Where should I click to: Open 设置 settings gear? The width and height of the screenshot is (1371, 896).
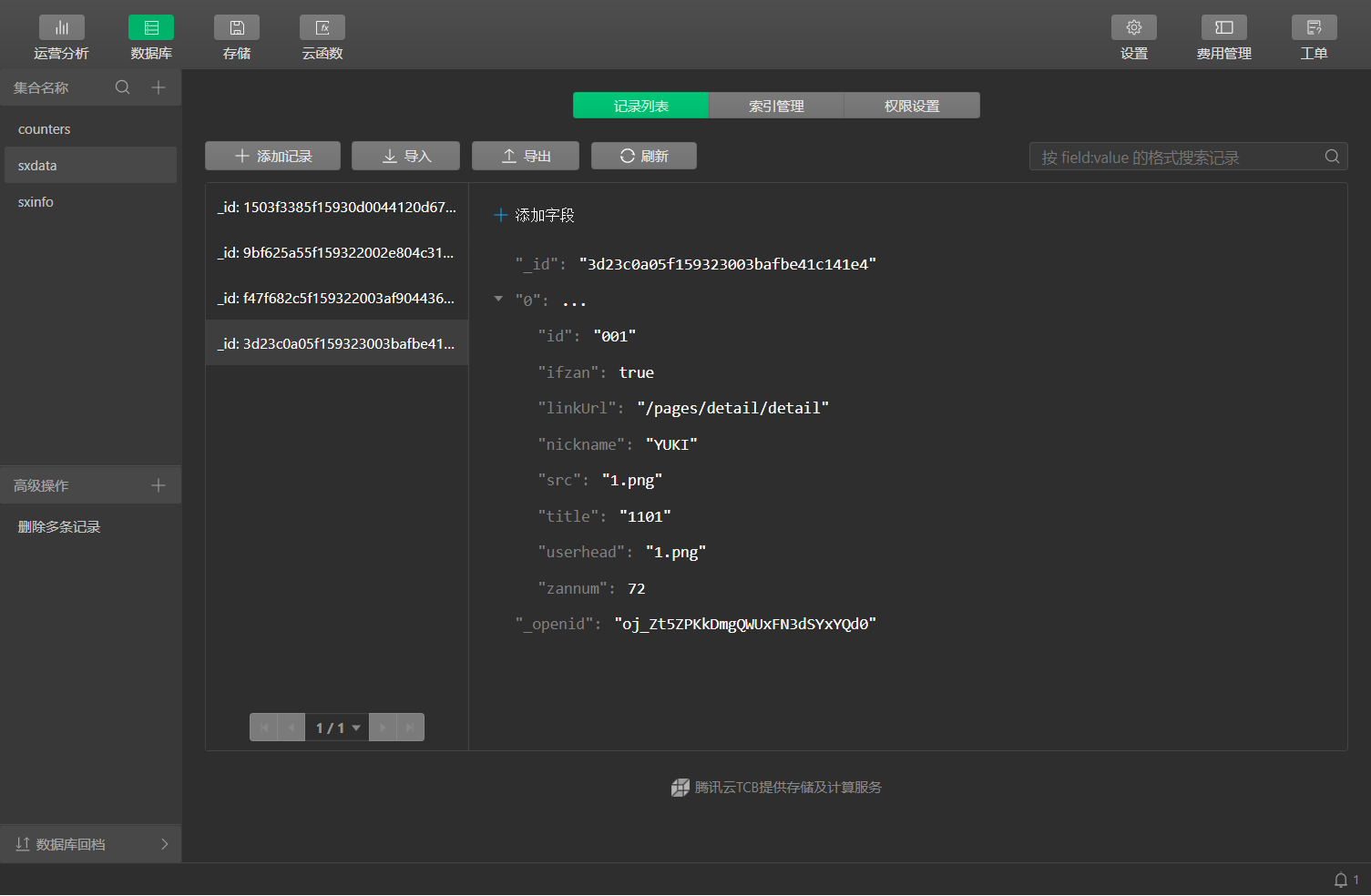click(x=1134, y=38)
